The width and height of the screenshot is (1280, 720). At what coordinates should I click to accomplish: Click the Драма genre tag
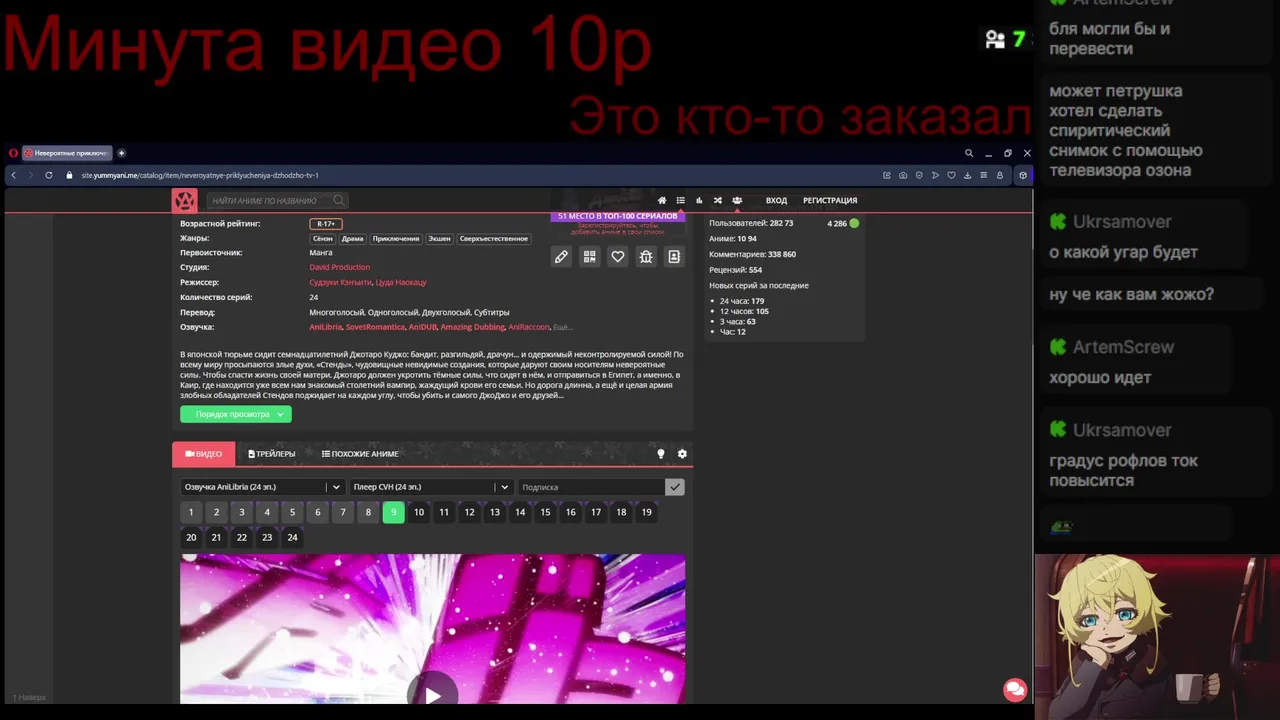point(352,239)
